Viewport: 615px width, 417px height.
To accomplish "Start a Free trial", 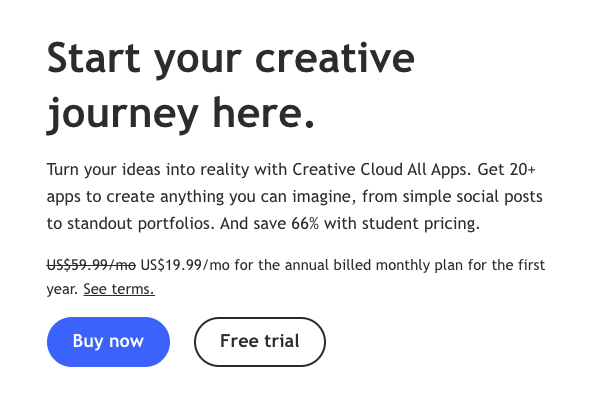I will tap(260, 342).
